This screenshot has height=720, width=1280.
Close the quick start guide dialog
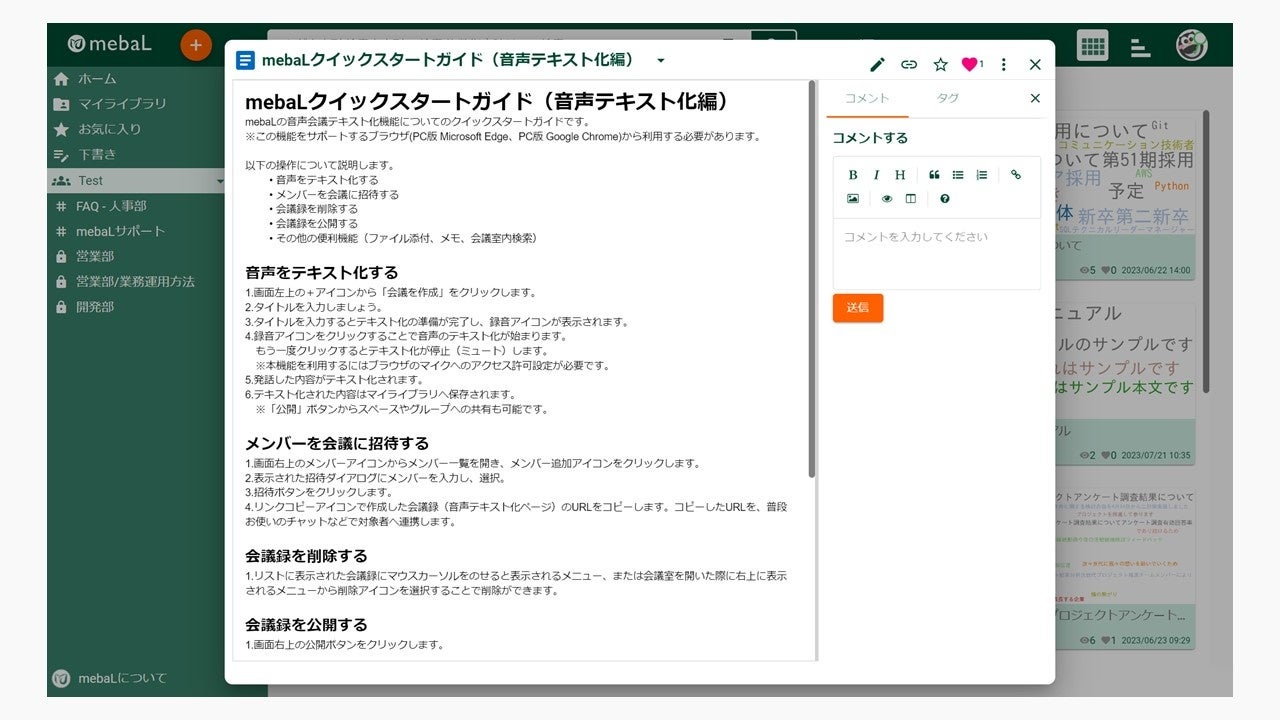pyautogui.click(x=1035, y=64)
